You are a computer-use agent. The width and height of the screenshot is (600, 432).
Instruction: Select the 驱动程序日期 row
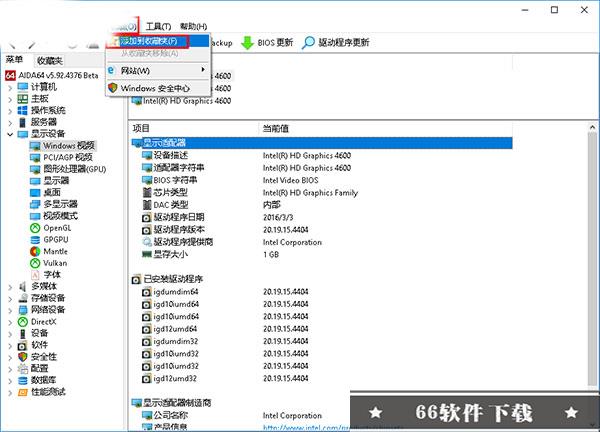tap(322, 217)
